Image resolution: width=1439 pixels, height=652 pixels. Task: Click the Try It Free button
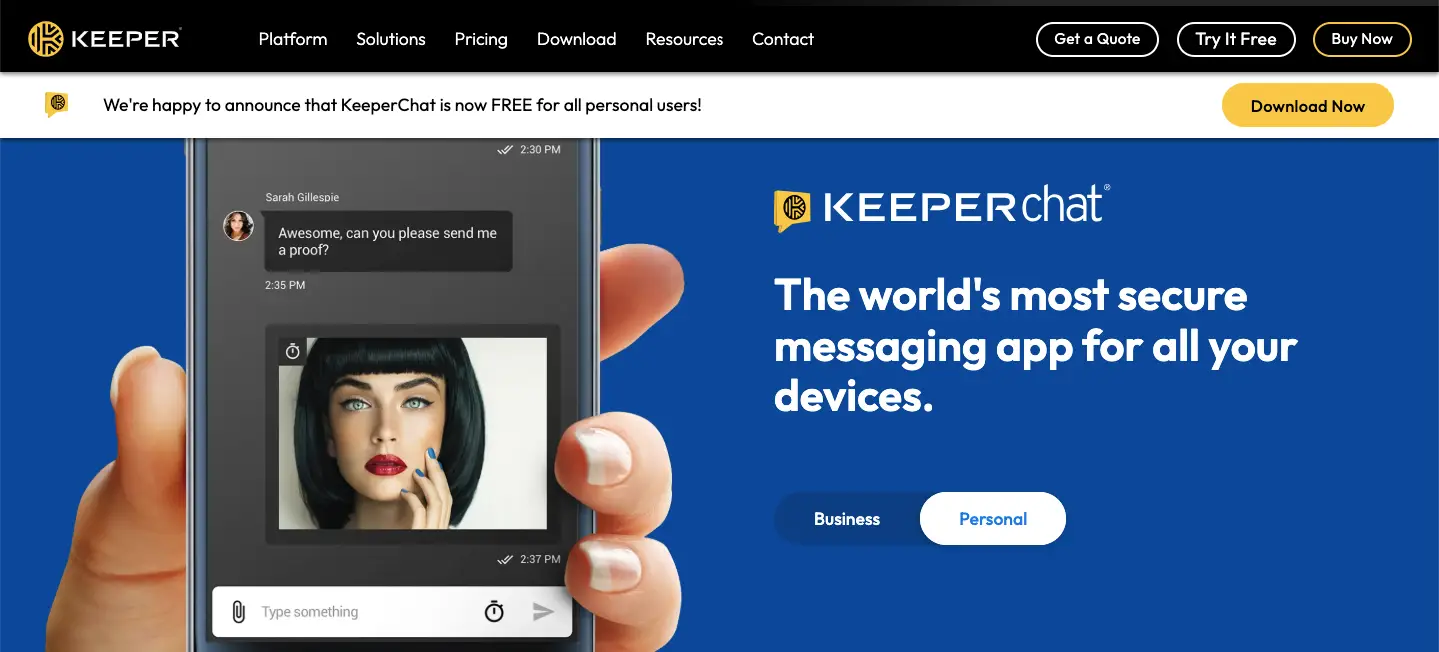coord(1236,39)
